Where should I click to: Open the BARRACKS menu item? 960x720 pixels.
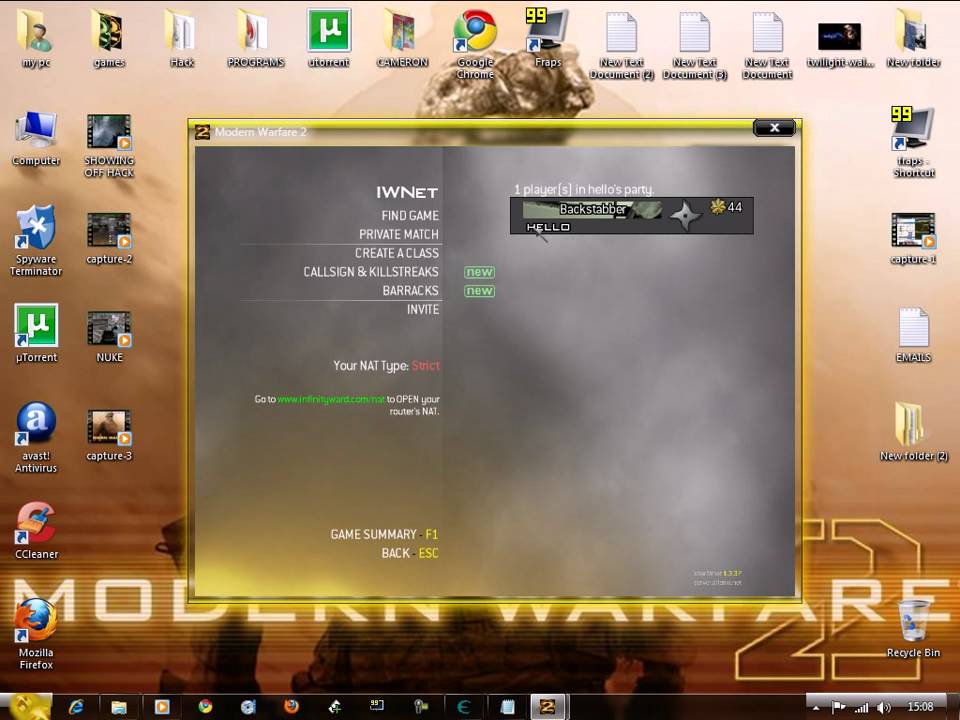pos(410,290)
